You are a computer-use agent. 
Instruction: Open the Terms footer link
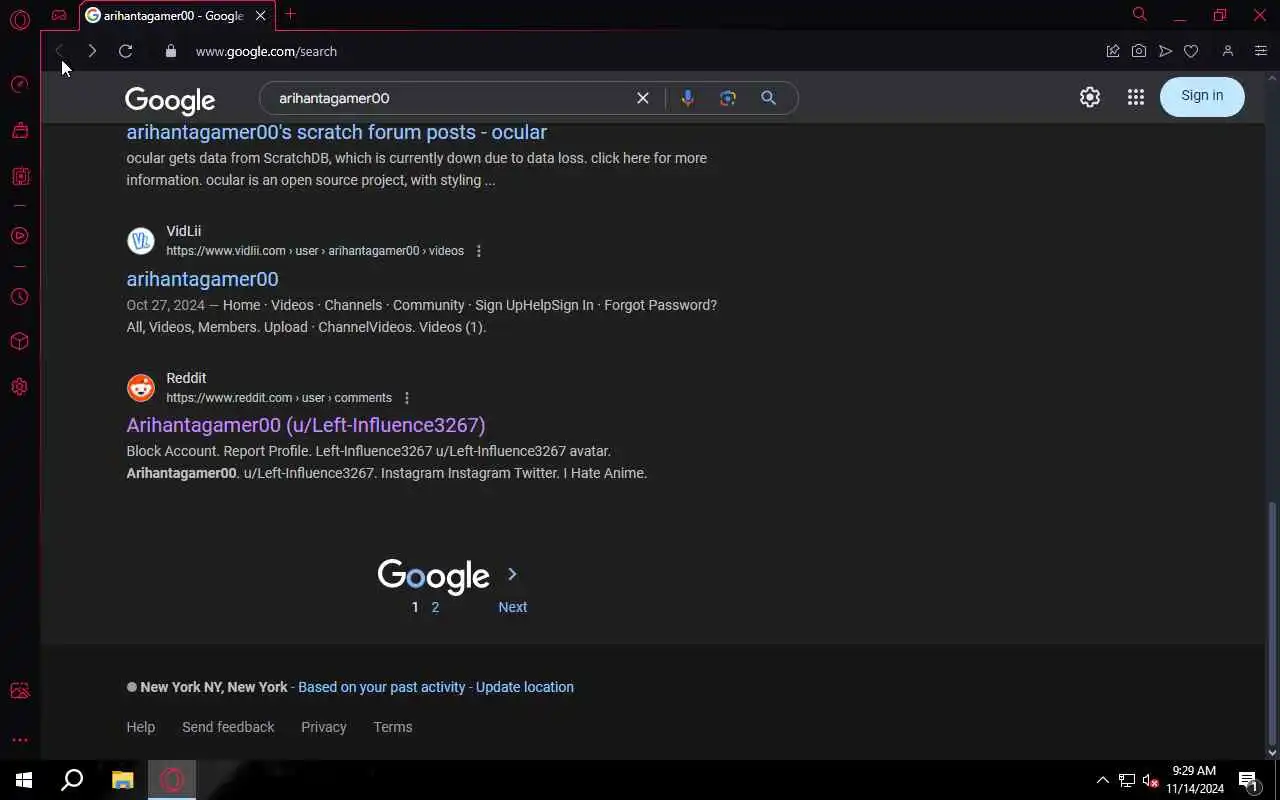coord(393,727)
